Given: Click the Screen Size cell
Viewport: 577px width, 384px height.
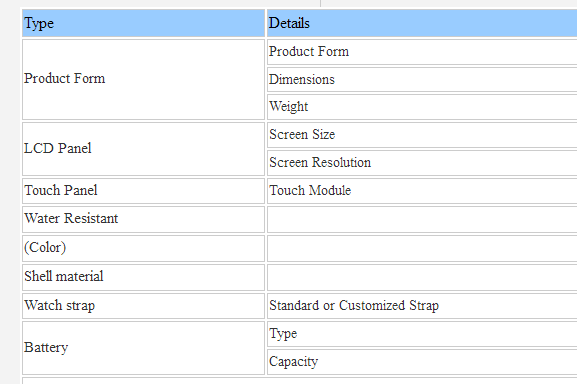Looking at the screenshot, I should 422,135.
